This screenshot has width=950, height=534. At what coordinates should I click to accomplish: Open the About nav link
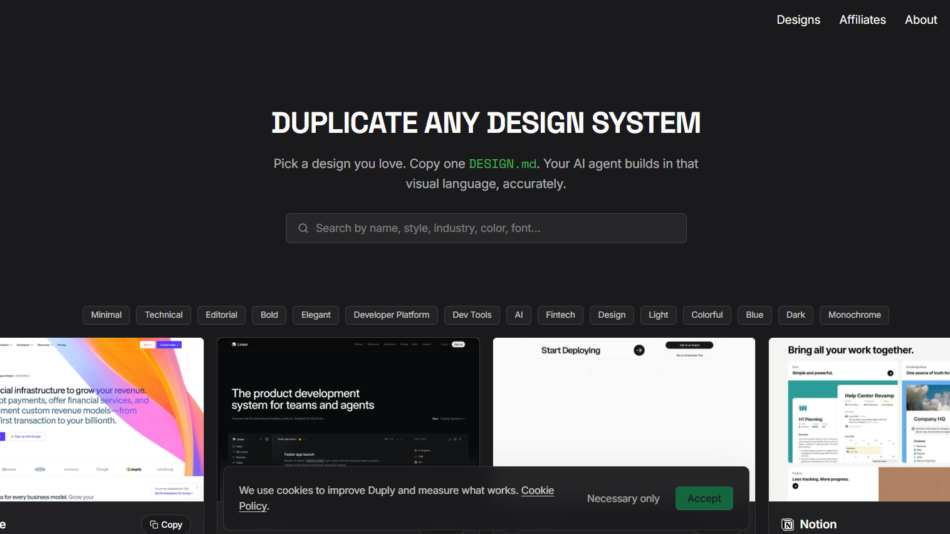coord(920,20)
